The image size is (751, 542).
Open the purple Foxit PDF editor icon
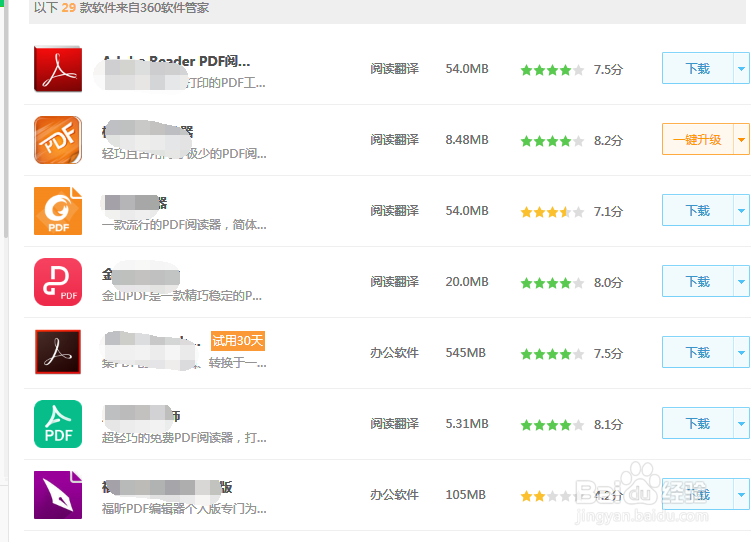(58, 495)
